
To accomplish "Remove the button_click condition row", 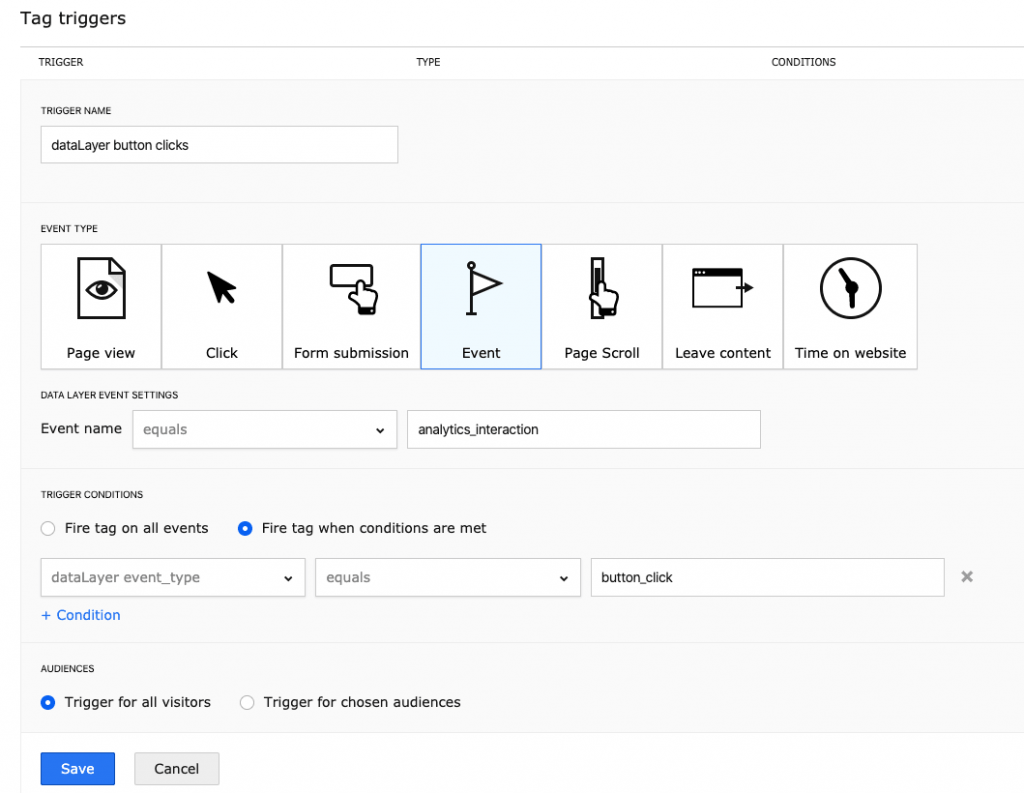I will (x=966, y=577).
